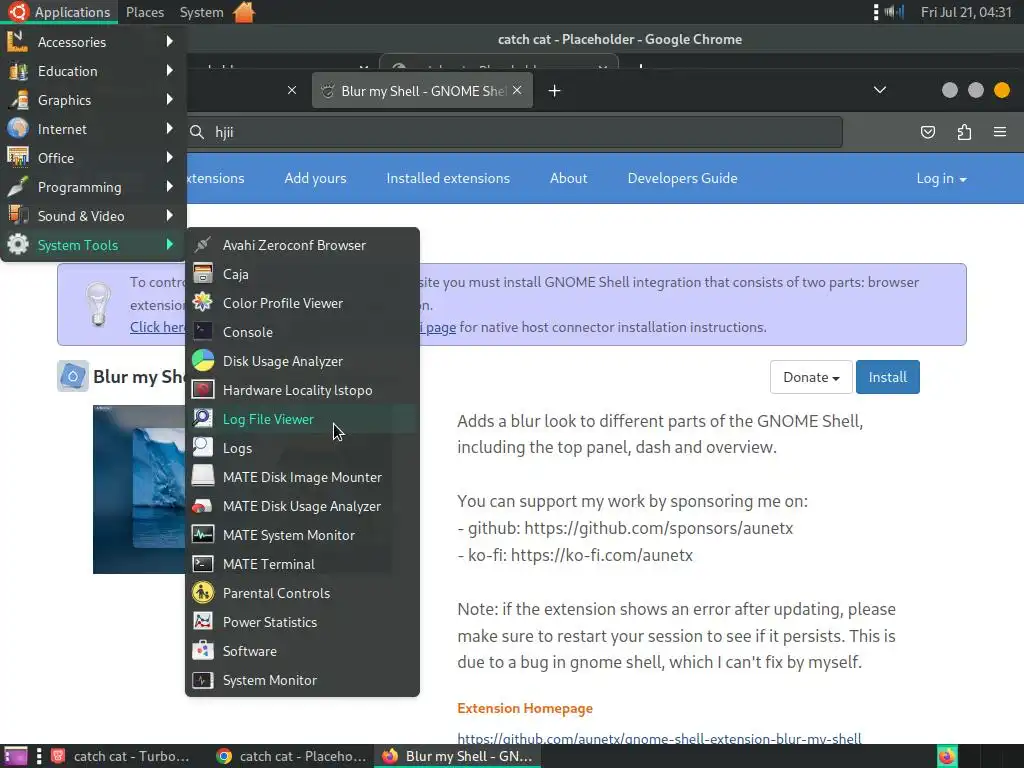The image size is (1024, 768).
Task: Open a new Firefox tab
Action: tap(554, 91)
